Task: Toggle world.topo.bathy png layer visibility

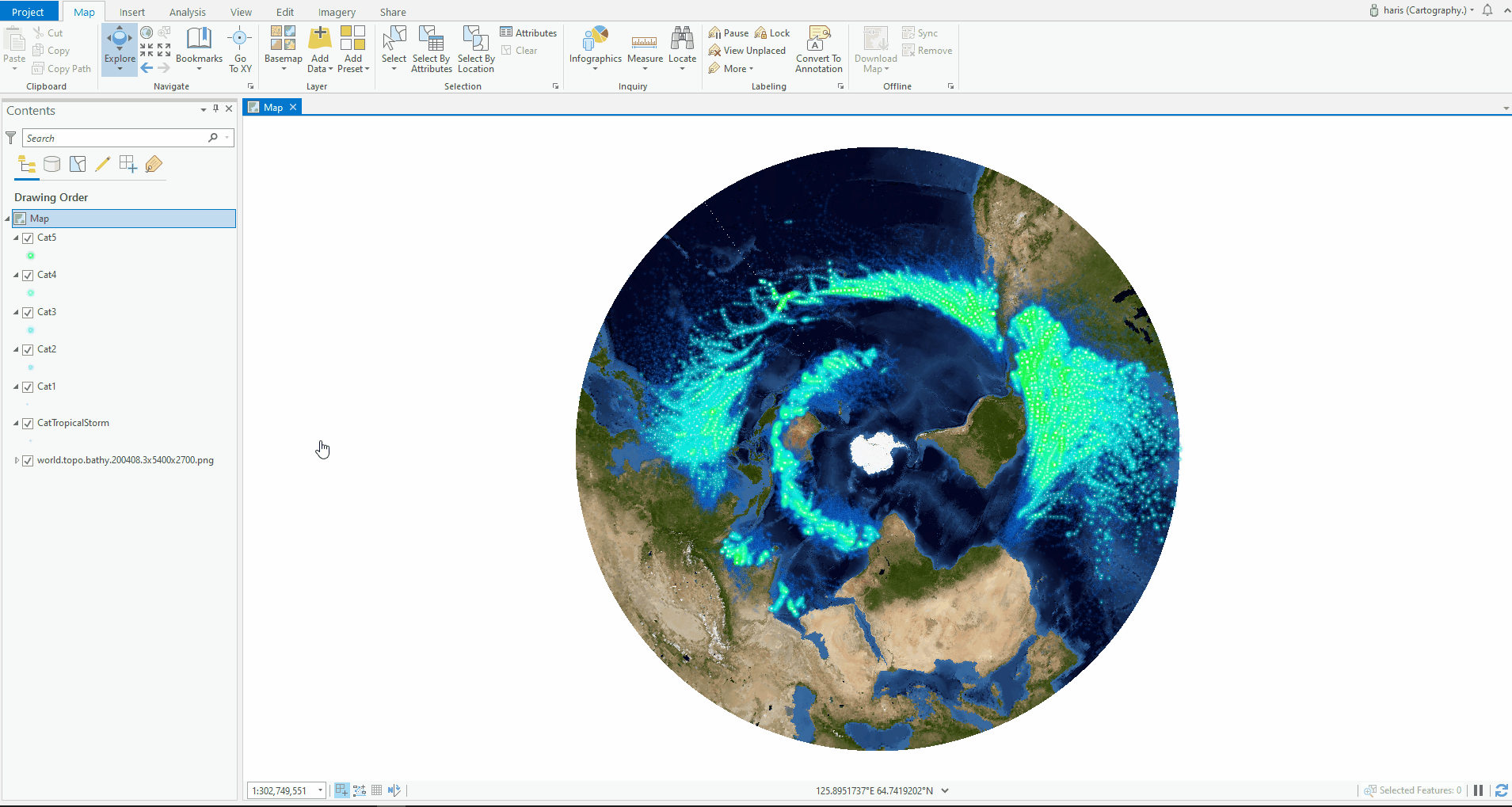Action: [28, 460]
